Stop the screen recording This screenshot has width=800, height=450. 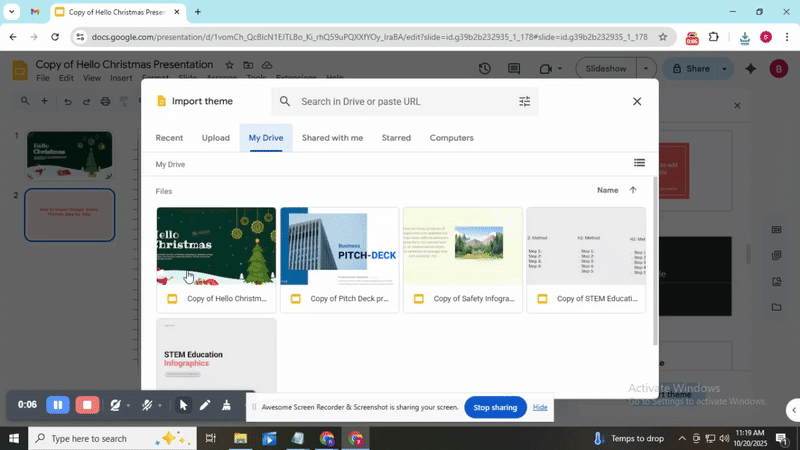(87, 405)
